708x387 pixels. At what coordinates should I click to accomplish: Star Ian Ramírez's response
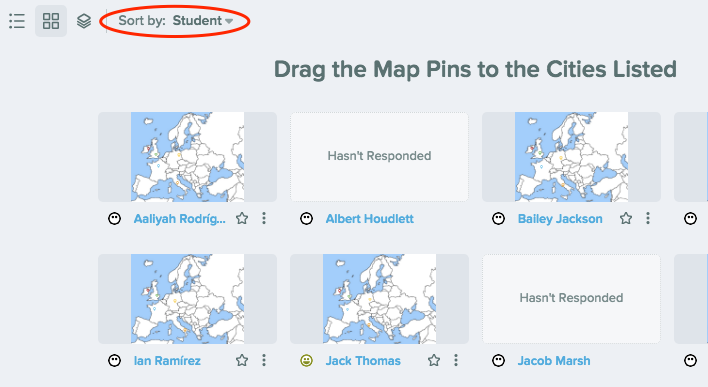(x=242, y=360)
